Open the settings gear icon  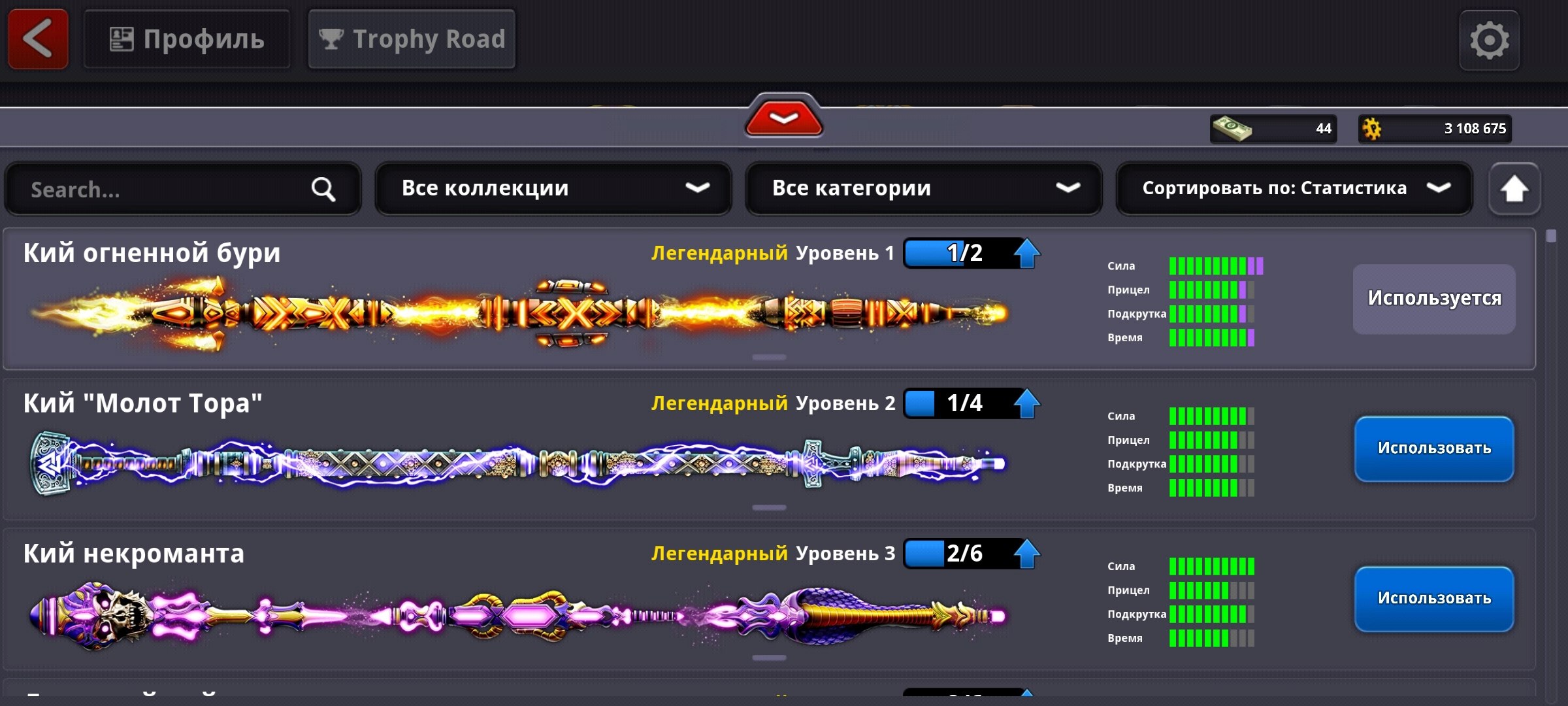point(1489,41)
